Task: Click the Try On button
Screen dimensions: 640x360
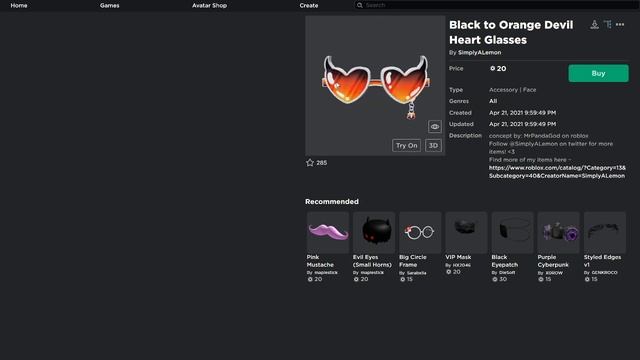Action: 407,145
